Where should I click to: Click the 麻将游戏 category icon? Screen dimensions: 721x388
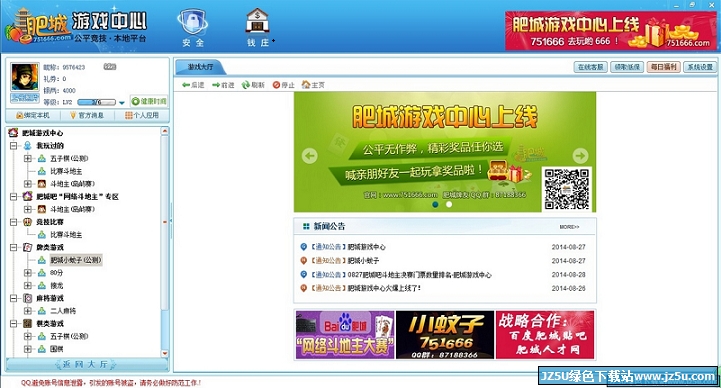[x=28, y=298]
